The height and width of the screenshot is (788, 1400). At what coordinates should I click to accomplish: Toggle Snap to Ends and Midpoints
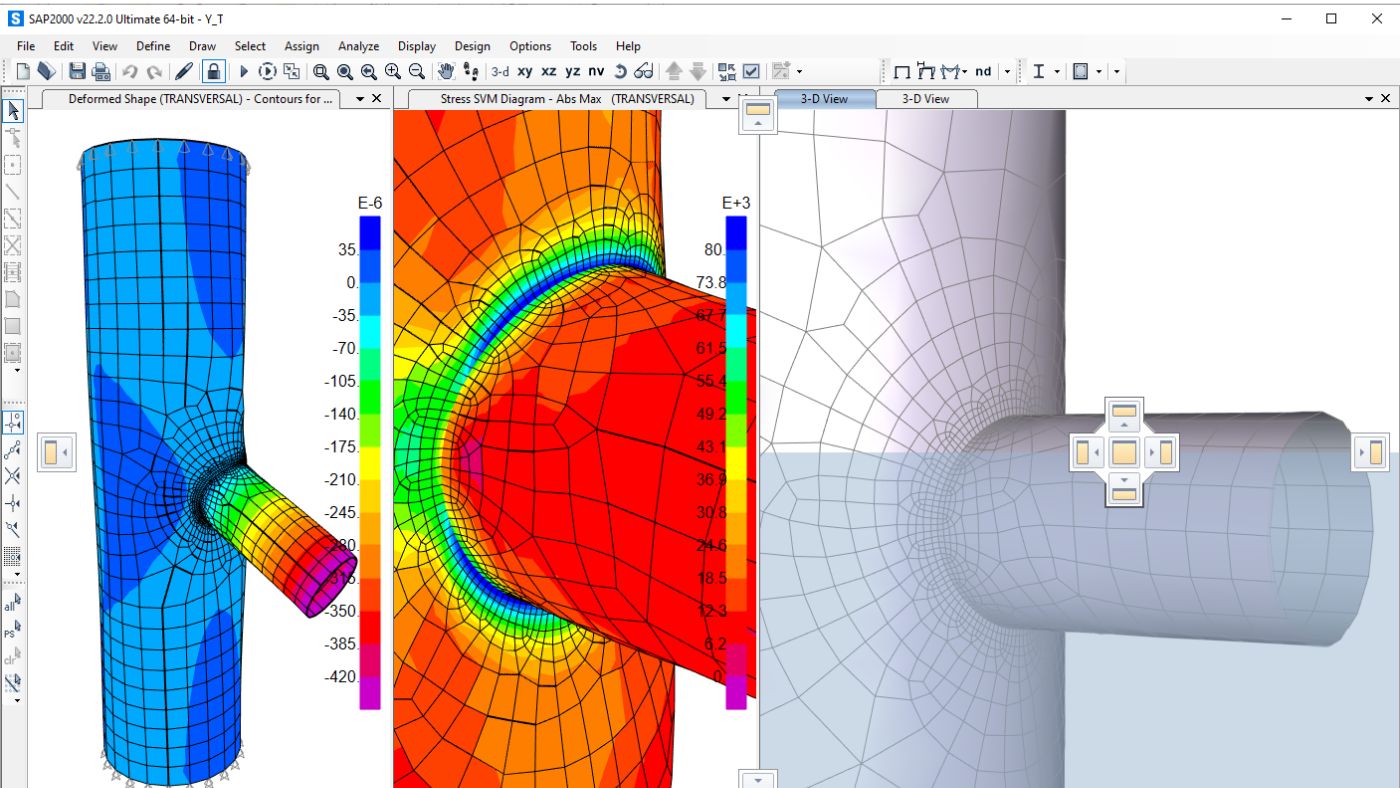(13, 449)
